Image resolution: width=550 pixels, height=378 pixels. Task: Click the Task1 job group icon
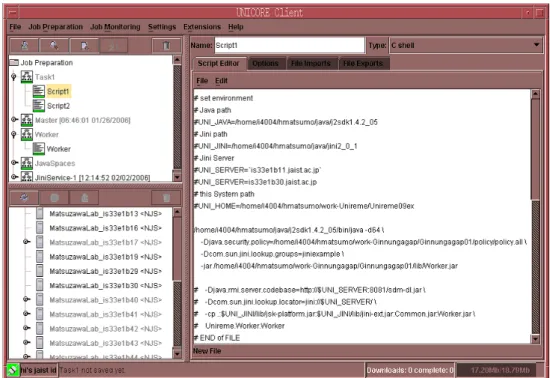point(27,77)
